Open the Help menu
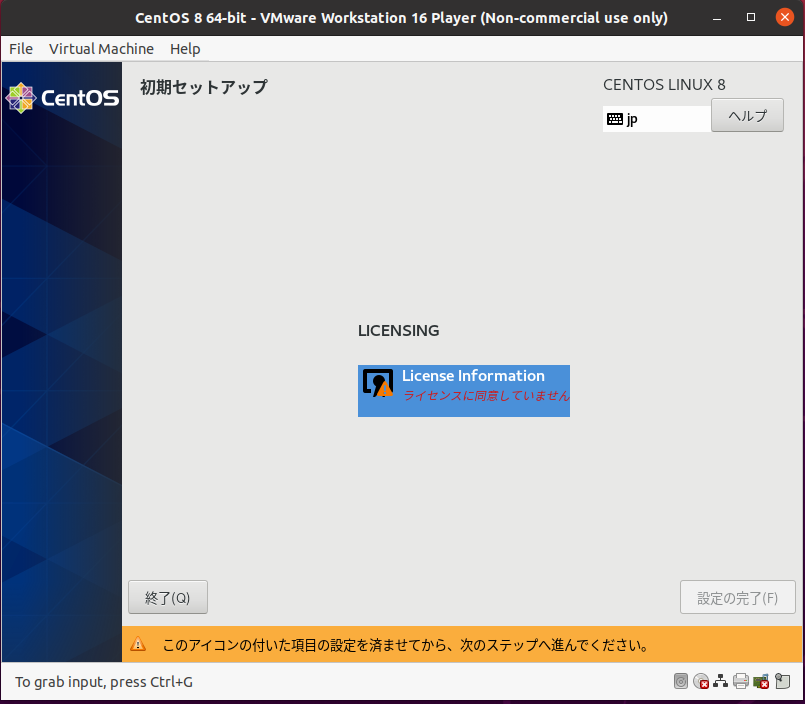 (185, 49)
